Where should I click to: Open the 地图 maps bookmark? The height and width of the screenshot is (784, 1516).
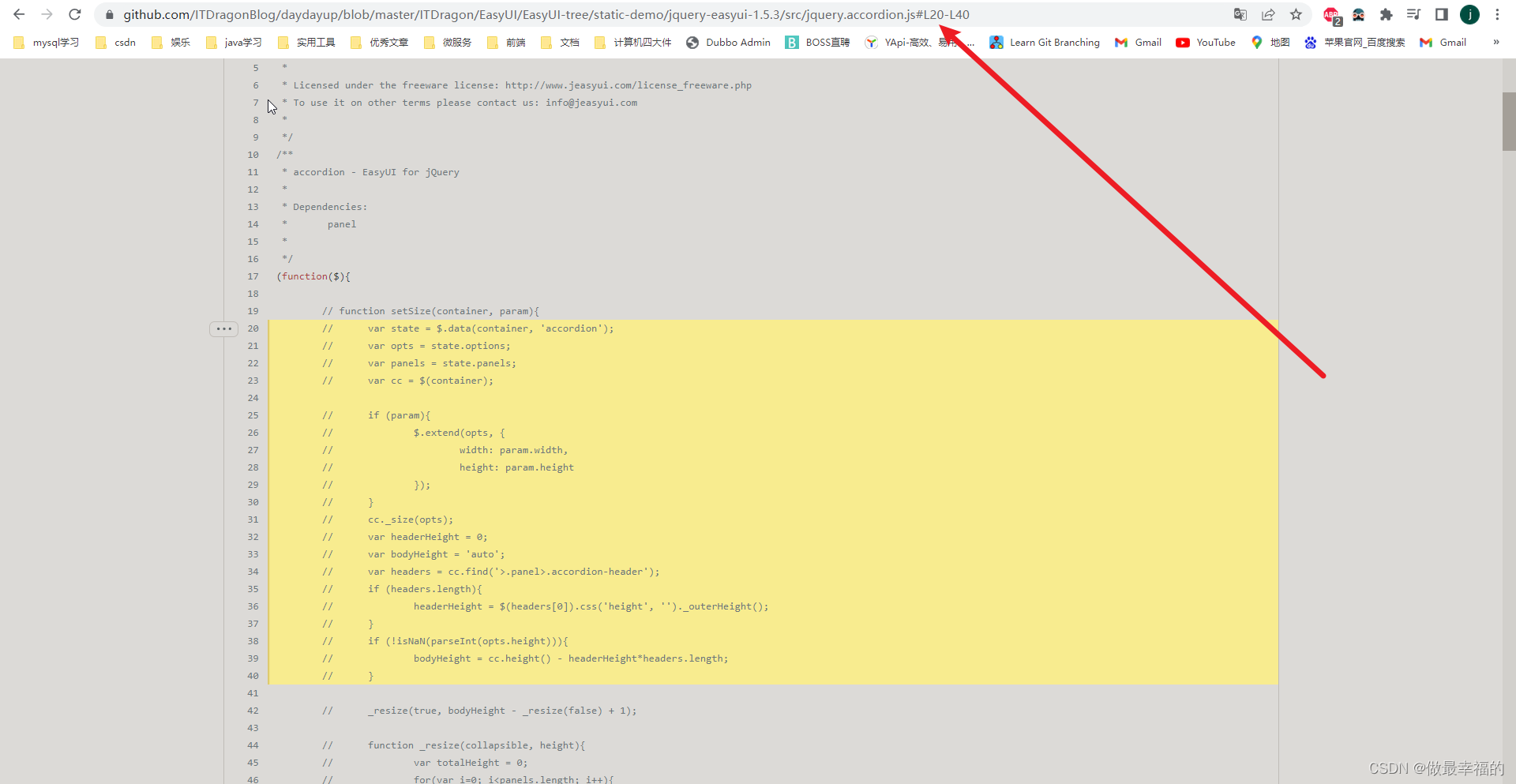pos(1270,43)
